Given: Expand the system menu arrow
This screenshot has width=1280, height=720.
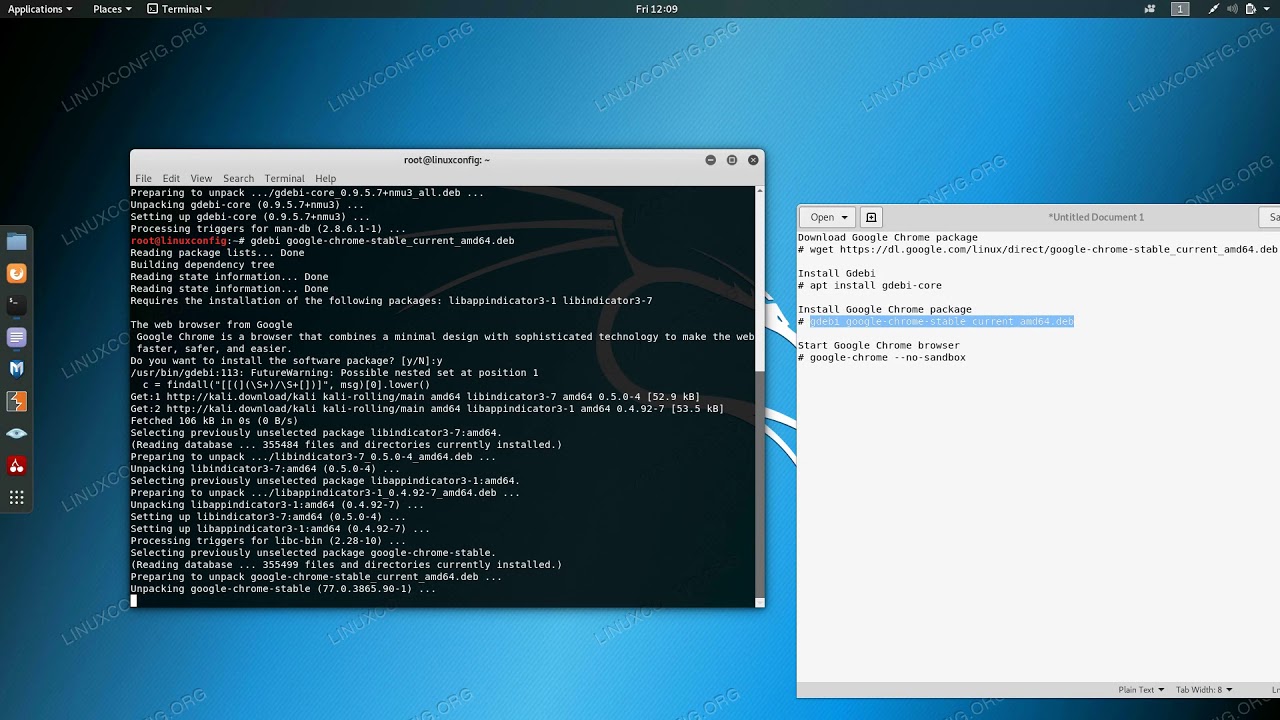Looking at the screenshot, I should click(1266, 9).
